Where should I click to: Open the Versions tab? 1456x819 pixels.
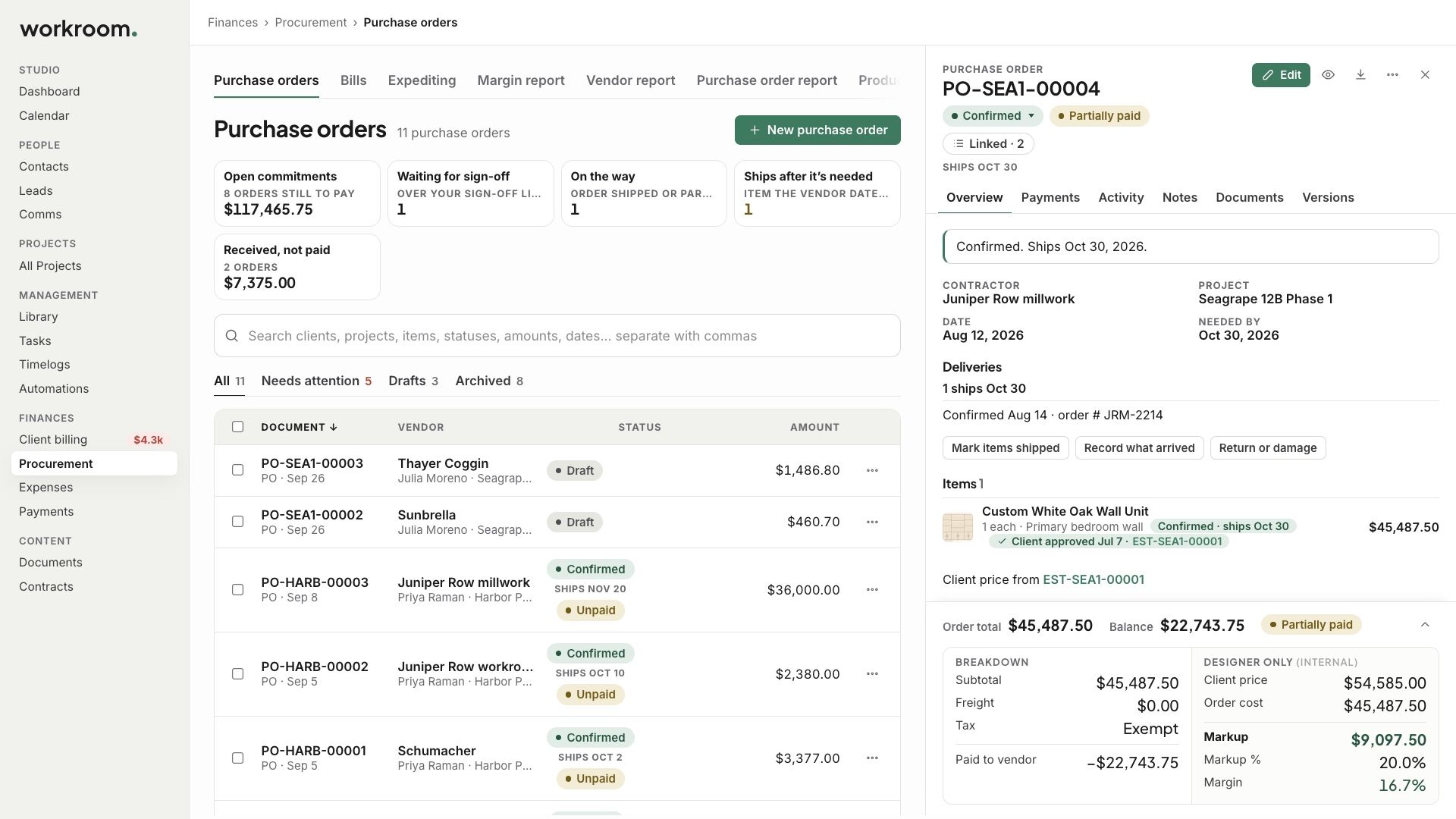pos(1328,197)
